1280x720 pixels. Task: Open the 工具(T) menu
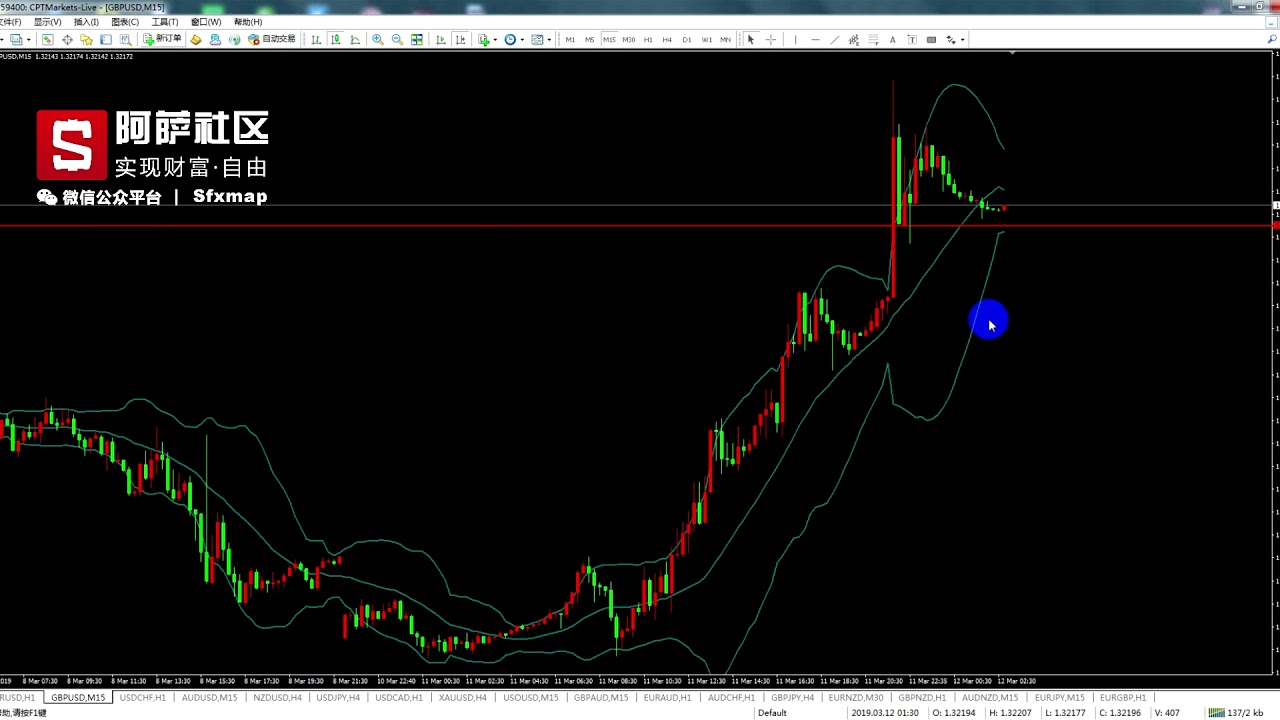165,22
